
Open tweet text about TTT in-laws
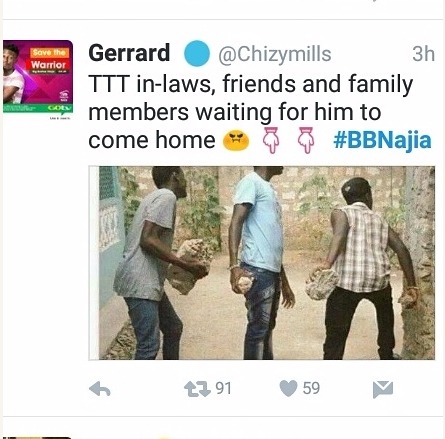[251, 112]
